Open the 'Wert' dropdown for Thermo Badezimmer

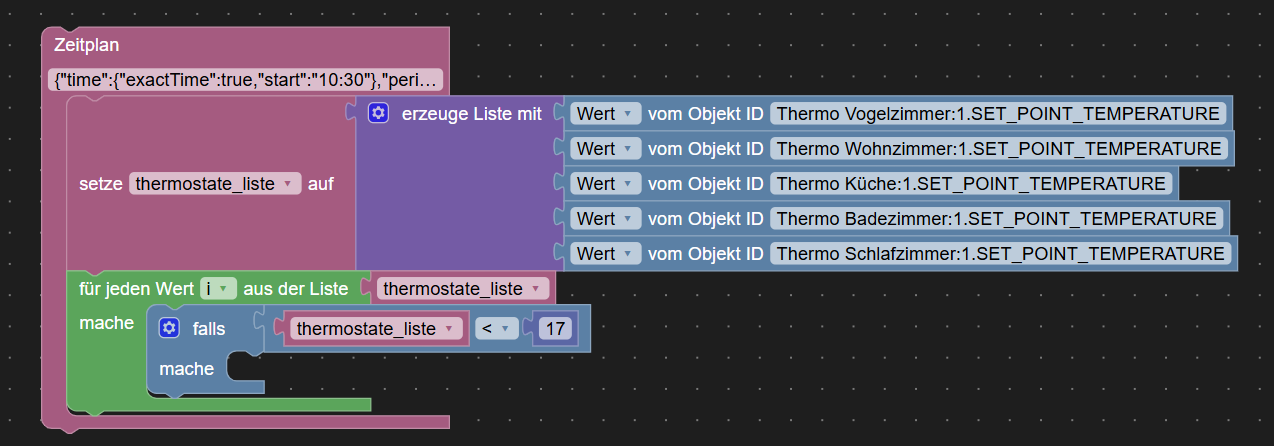click(x=606, y=219)
